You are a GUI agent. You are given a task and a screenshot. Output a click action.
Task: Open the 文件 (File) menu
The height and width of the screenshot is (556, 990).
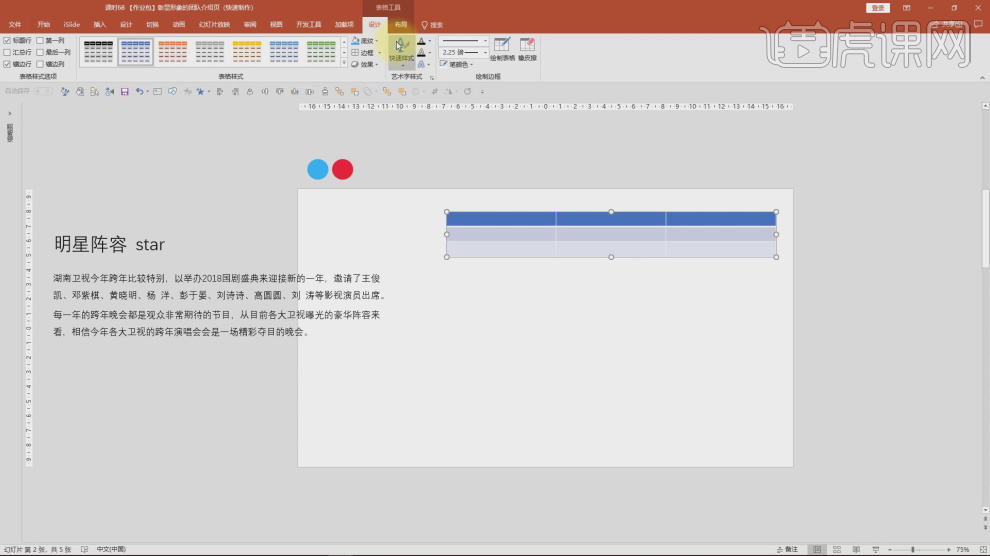15,25
